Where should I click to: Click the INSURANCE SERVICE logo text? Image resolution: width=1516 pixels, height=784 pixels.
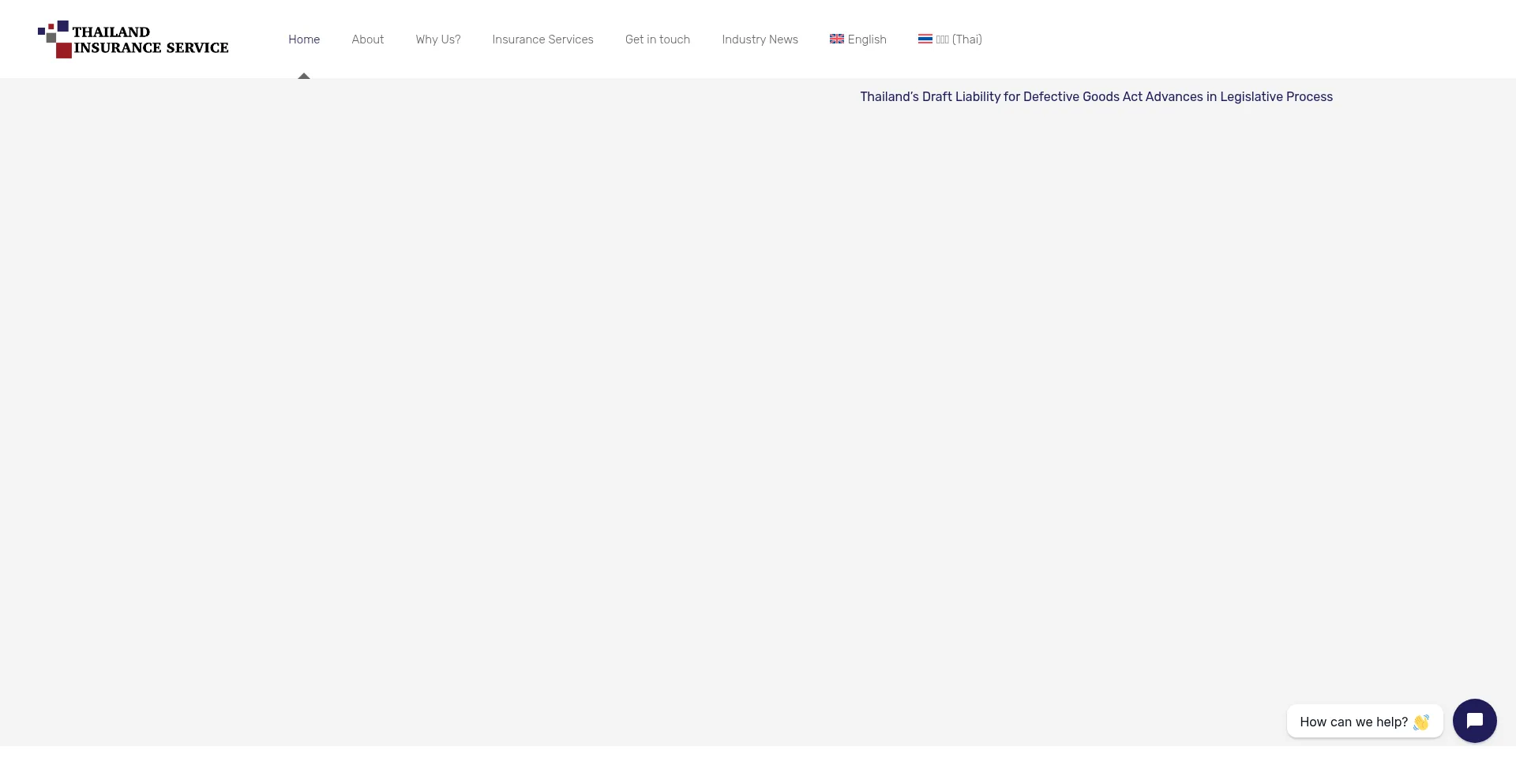point(151,48)
